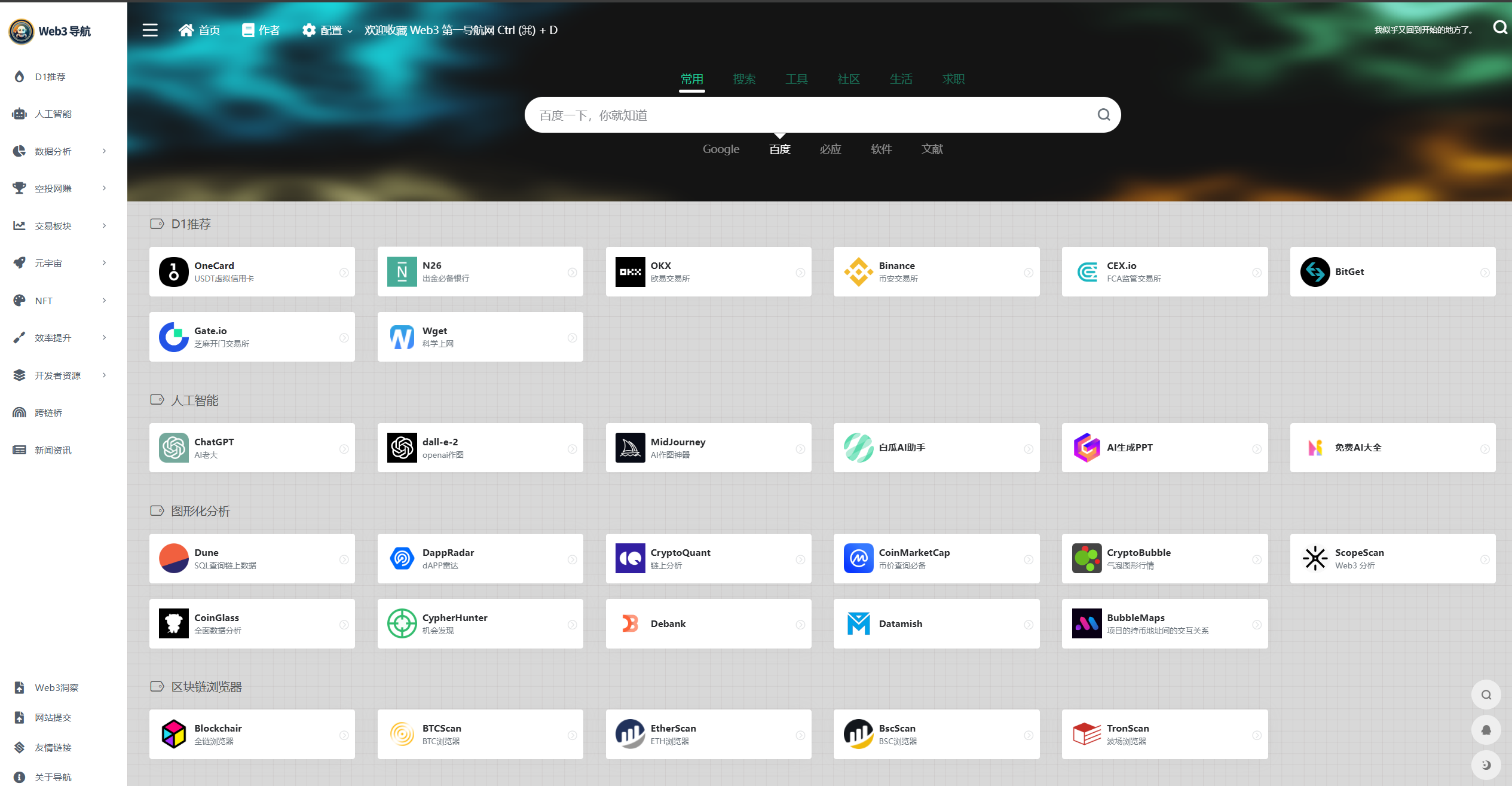
Task: Open the Dune analytics card icon
Action: point(174,558)
